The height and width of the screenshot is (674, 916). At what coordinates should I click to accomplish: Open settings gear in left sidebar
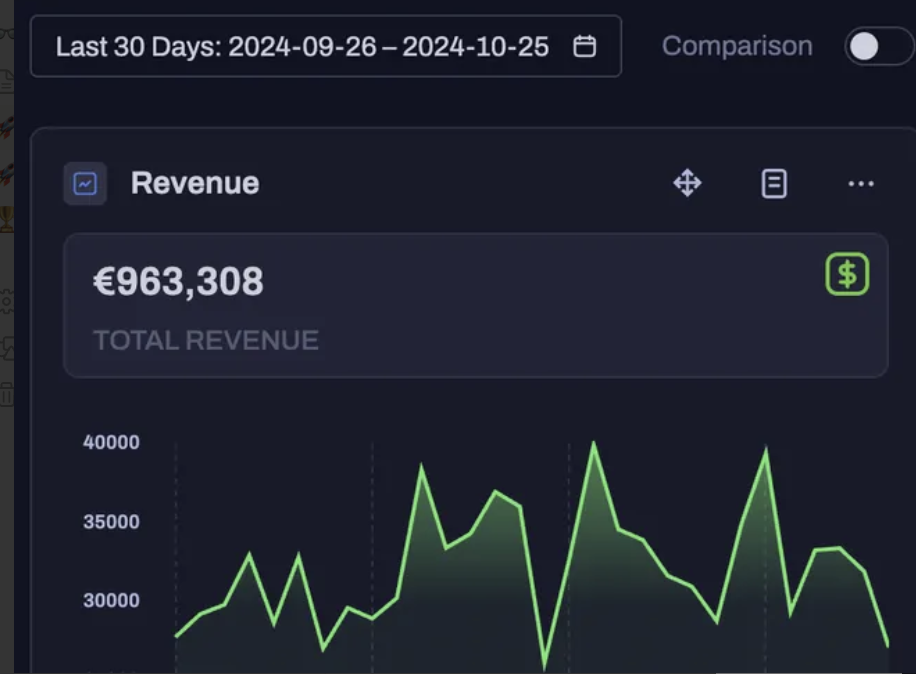pos(6,300)
